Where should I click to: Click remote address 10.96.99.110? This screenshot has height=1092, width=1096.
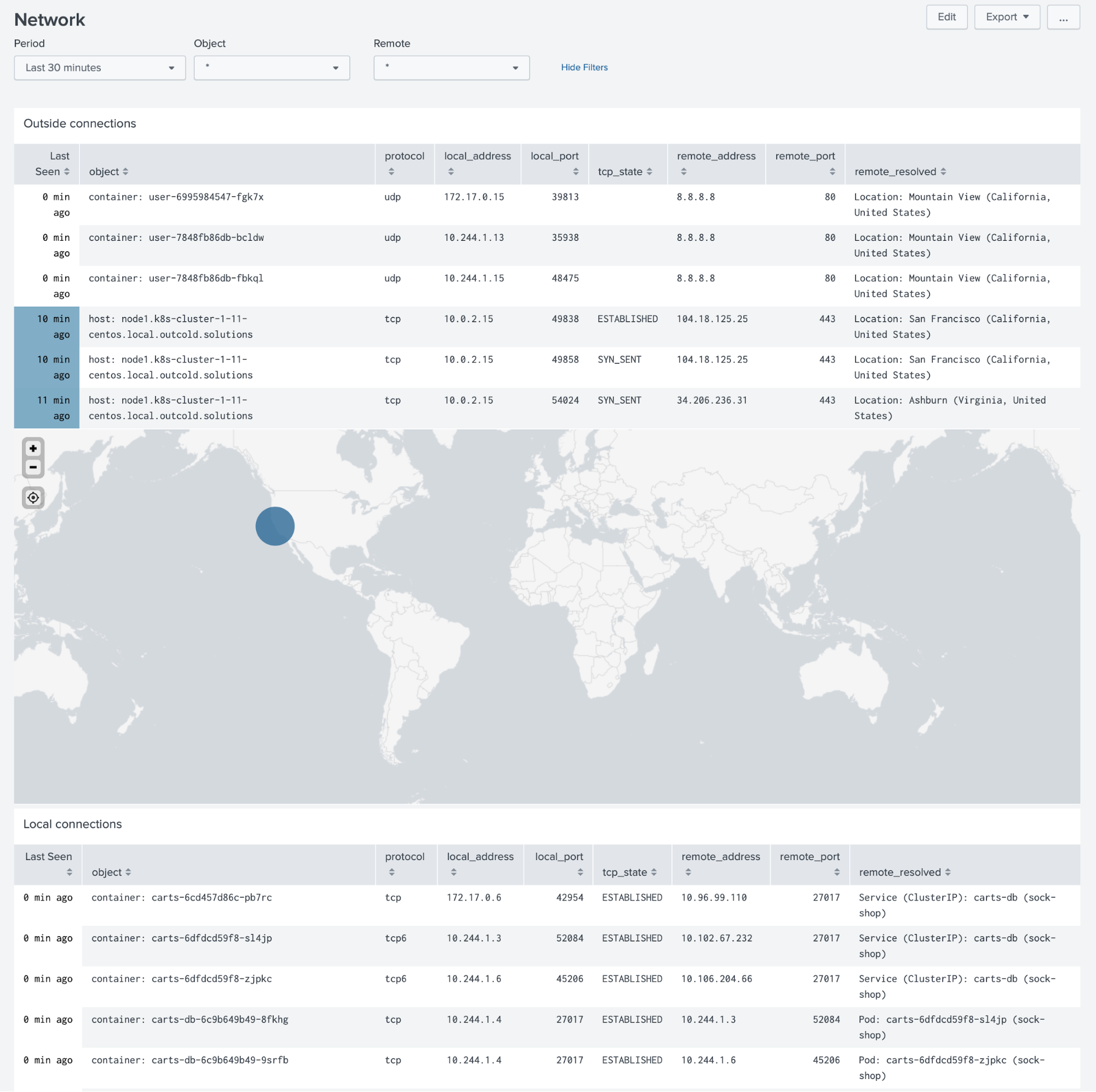point(714,897)
